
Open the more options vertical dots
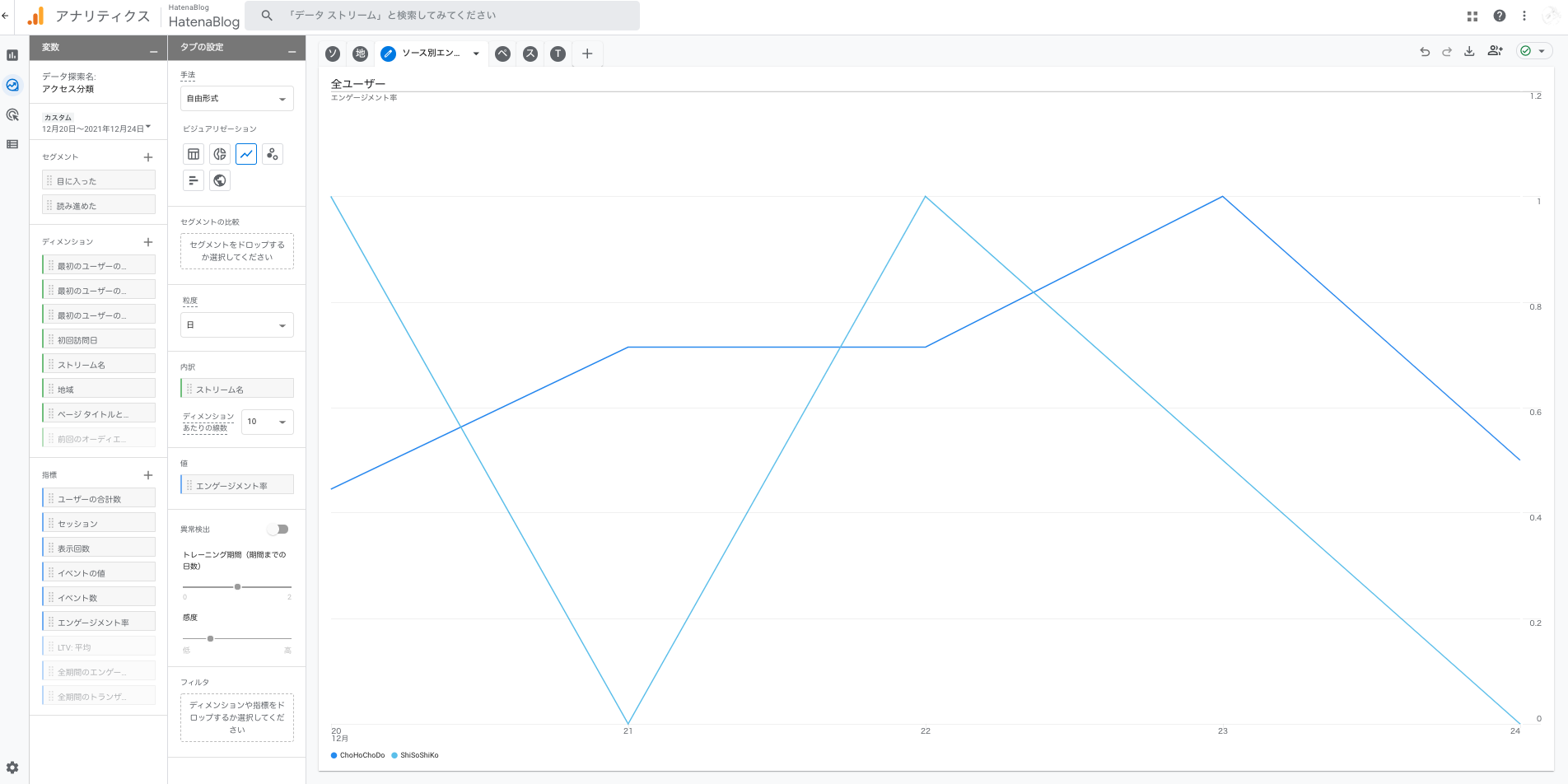pyautogui.click(x=1524, y=16)
